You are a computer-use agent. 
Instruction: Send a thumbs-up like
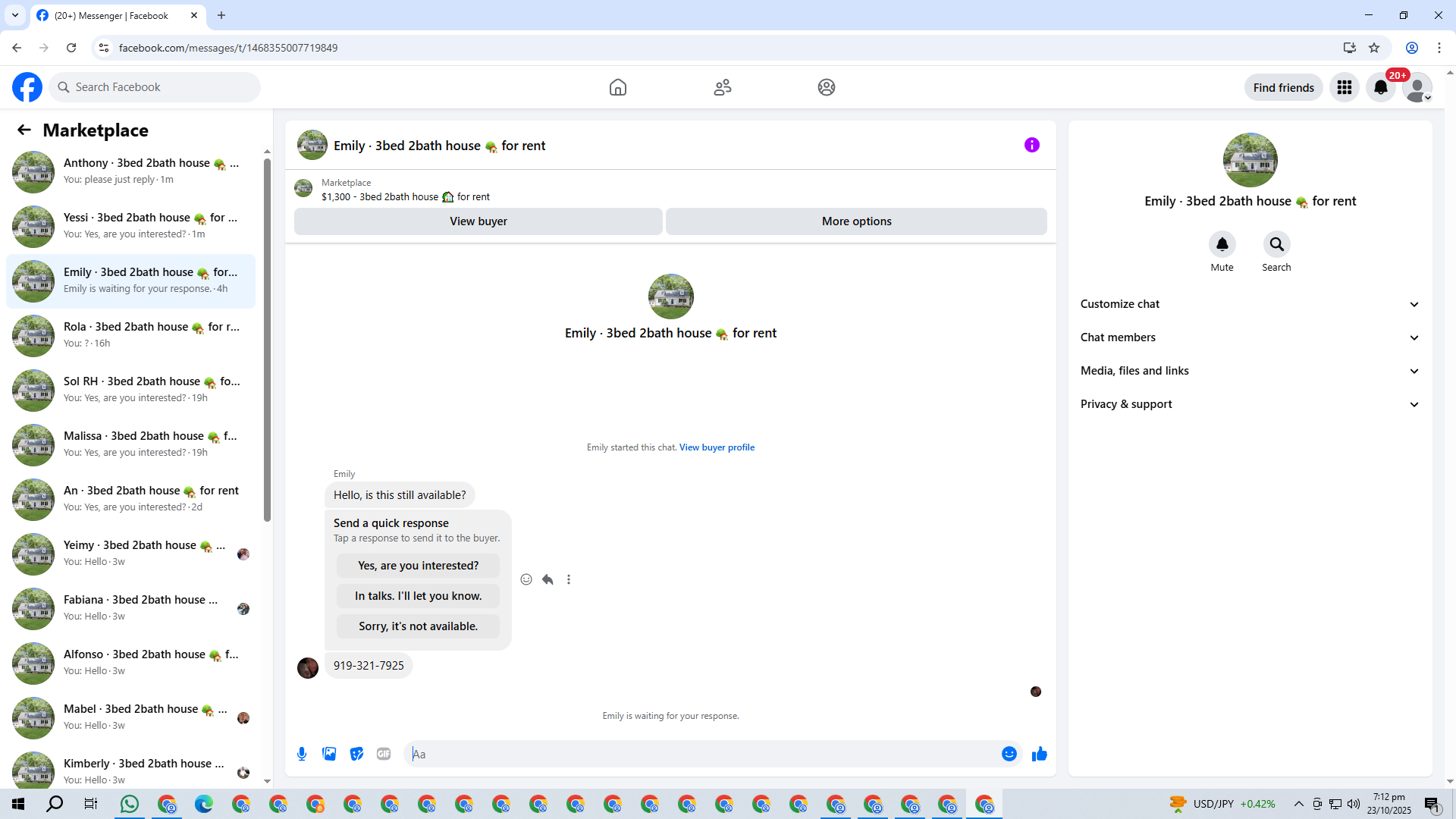pos(1039,754)
